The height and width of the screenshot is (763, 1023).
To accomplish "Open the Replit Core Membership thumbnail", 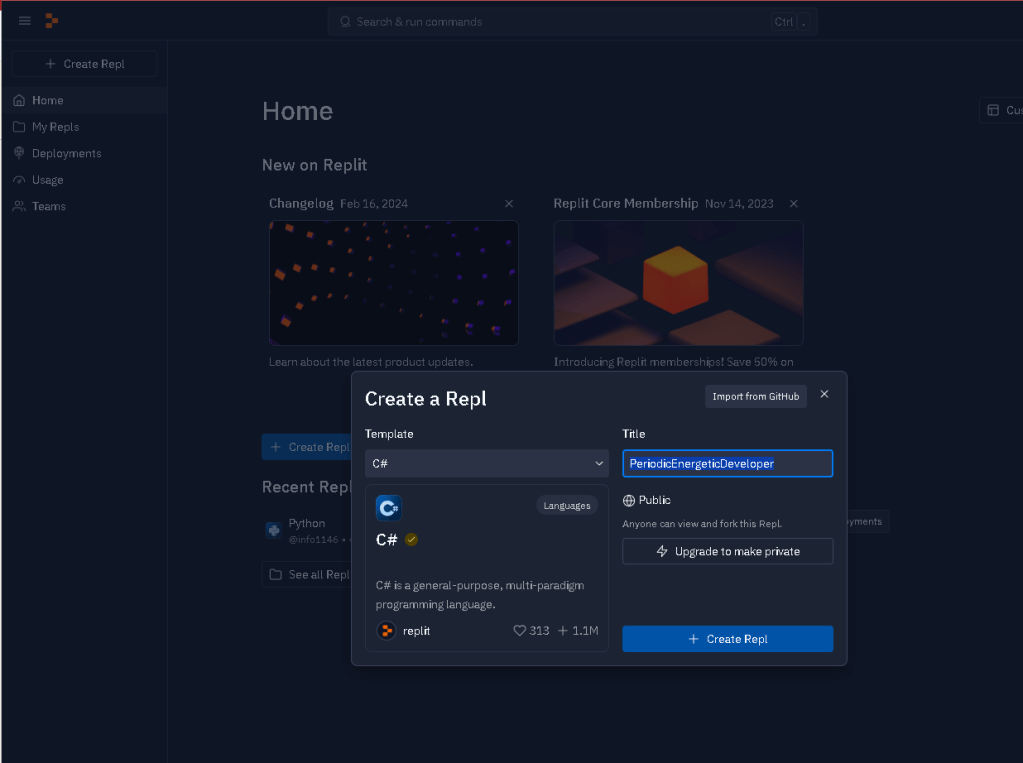I will click(679, 283).
